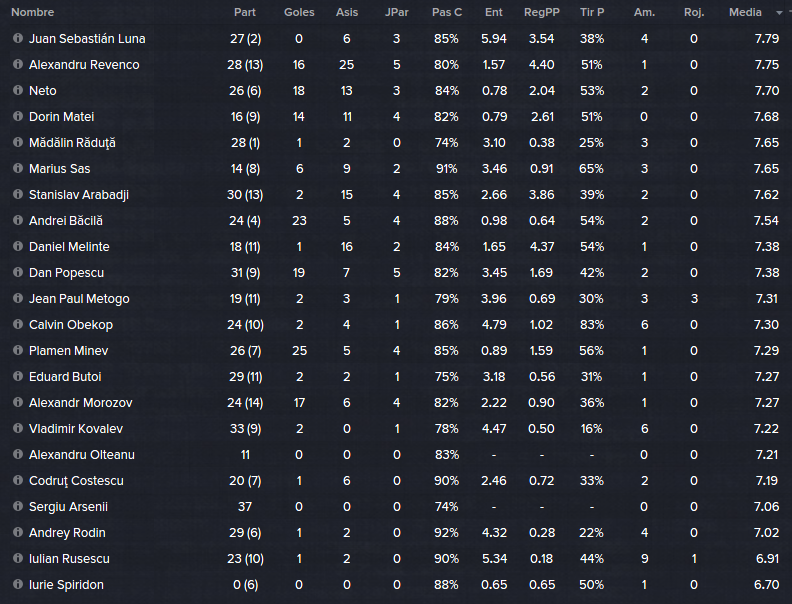
Task: Click the info icon for Neto
Action: coord(18,91)
